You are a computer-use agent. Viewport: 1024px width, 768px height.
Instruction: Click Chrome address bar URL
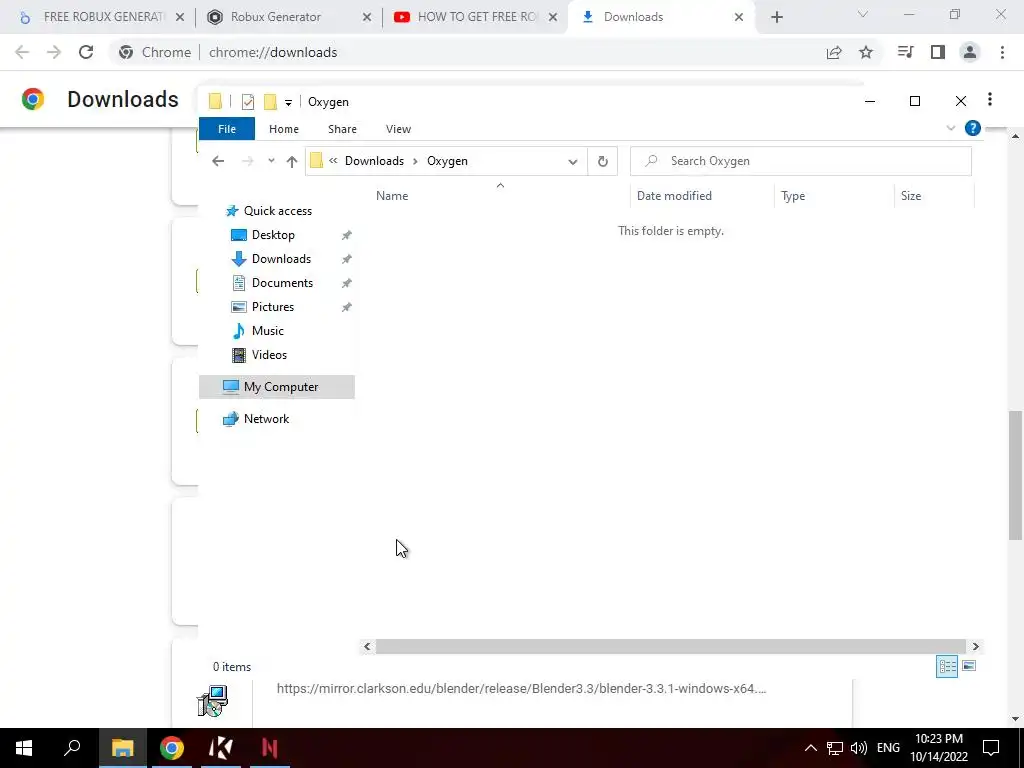click(273, 52)
